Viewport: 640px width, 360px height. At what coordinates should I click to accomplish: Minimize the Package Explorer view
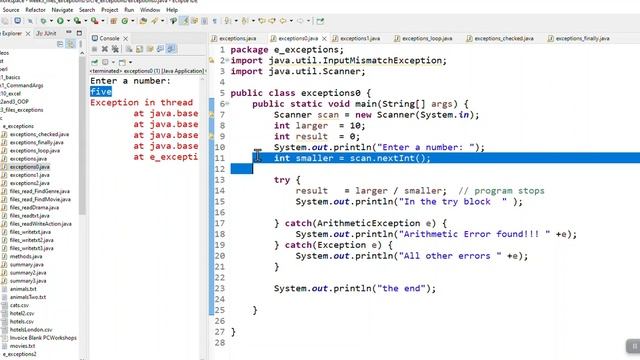tap(69, 32)
